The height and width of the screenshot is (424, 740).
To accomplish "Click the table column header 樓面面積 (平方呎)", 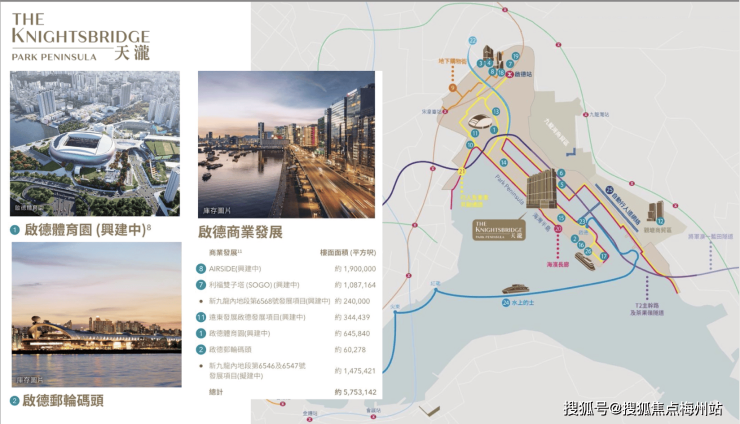I will 348,253.
